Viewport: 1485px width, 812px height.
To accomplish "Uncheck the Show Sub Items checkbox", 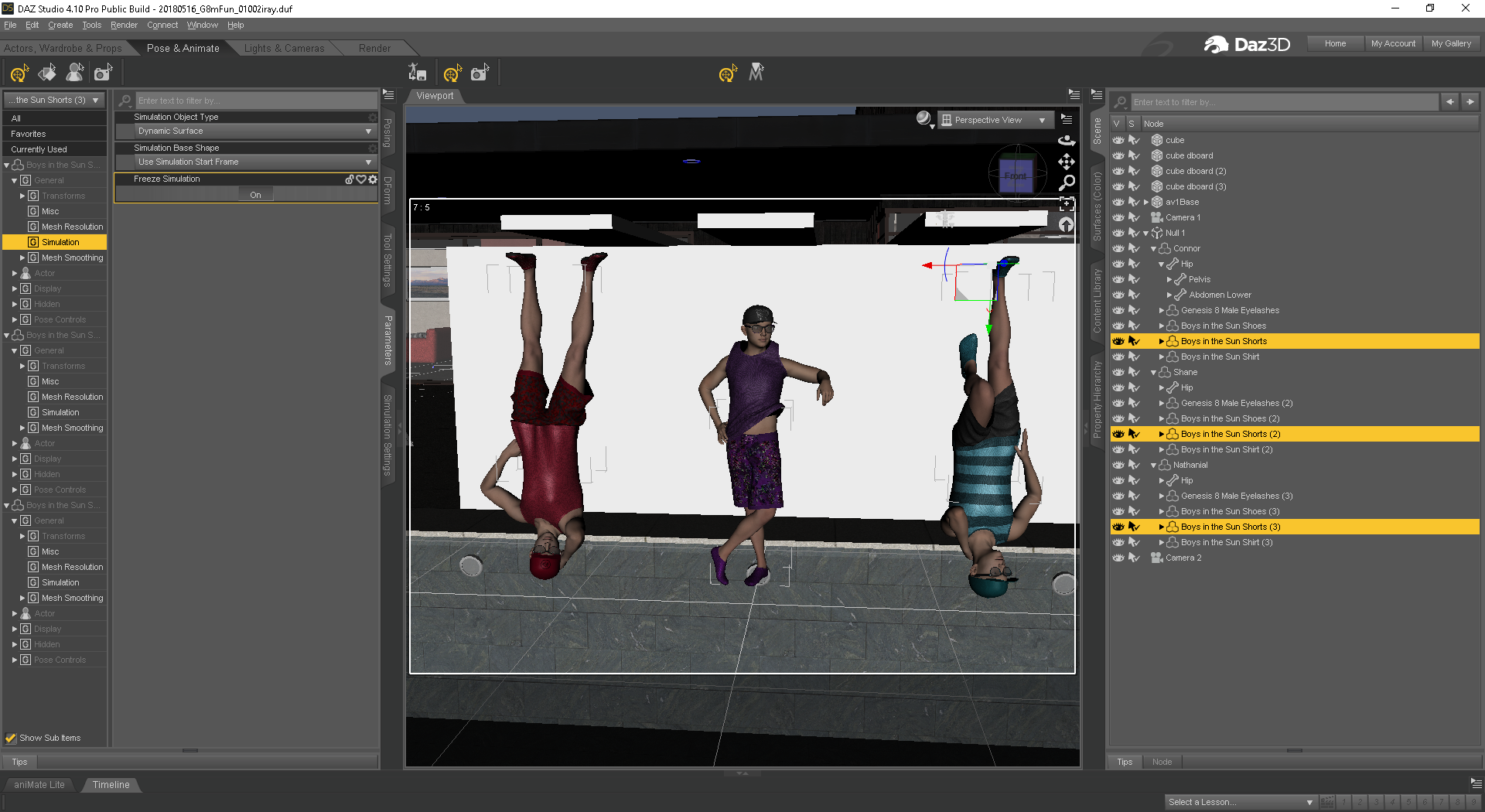I will coord(11,738).
